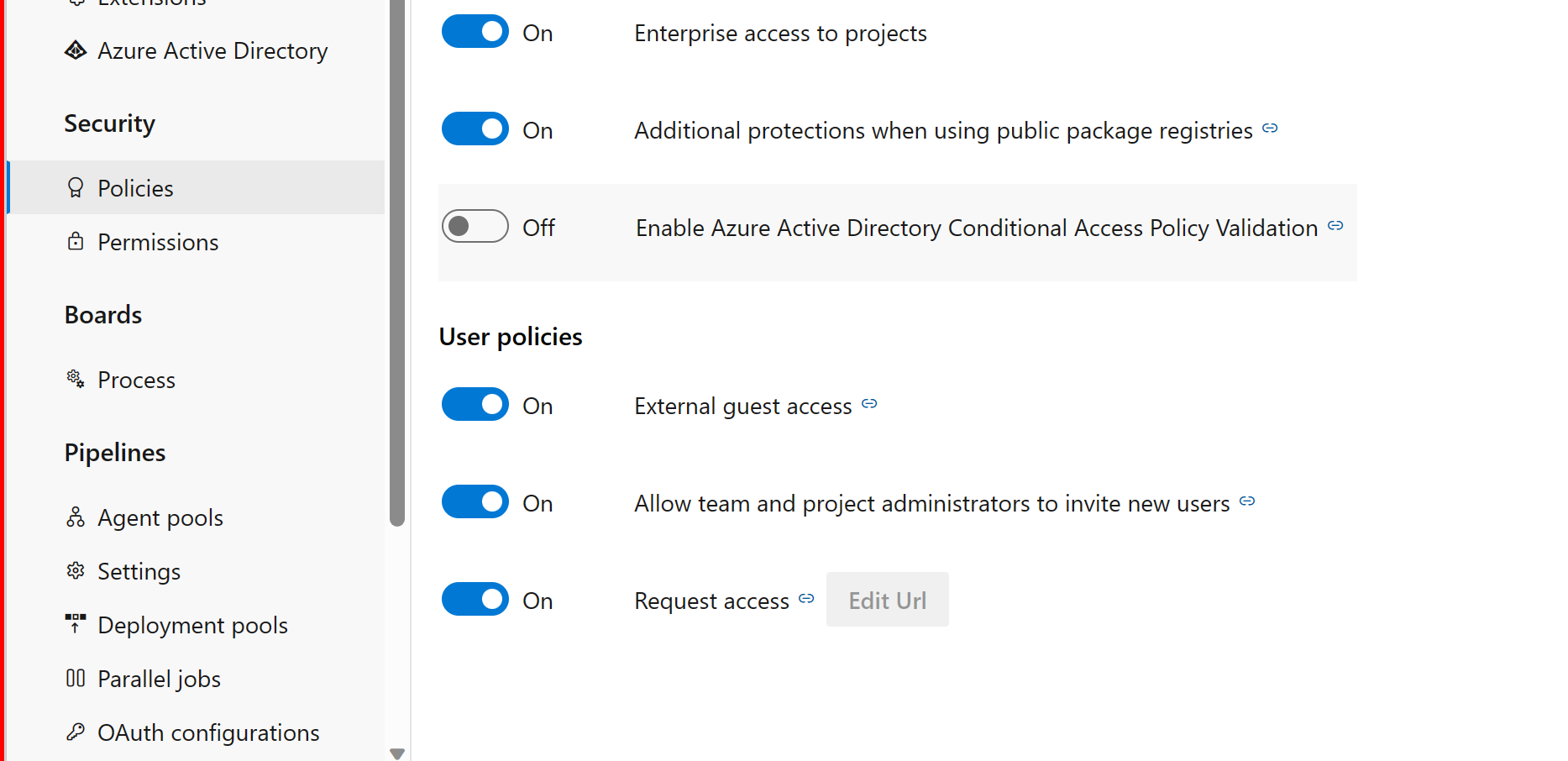Disable Enterprise access to projects

475,32
